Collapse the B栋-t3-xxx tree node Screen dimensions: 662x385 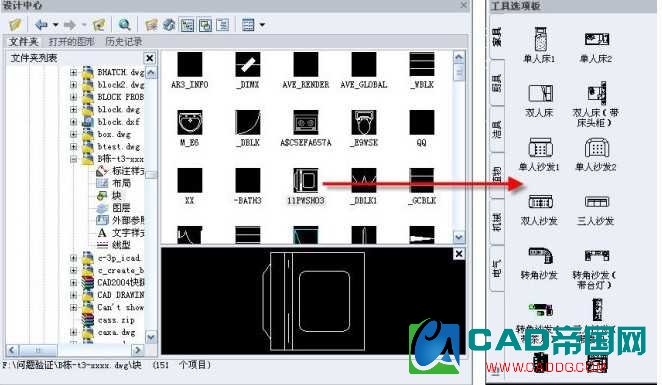click(x=73, y=159)
